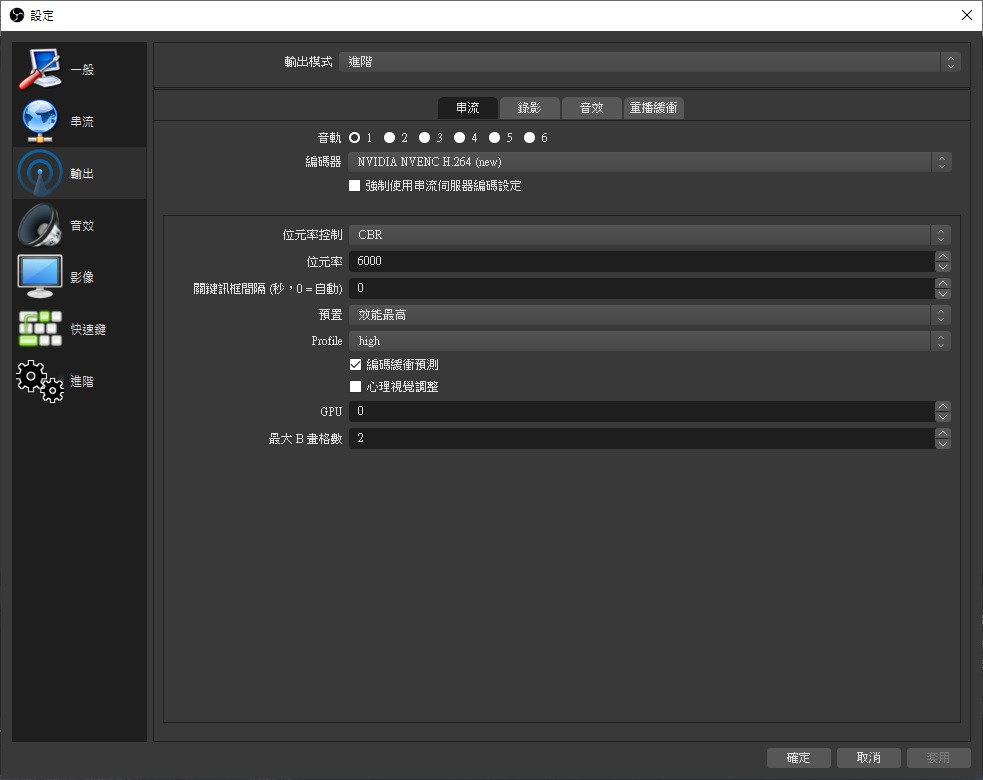Enable 強制使用串流伺服器編碼設定 checkbox
The height and width of the screenshot is (780, 983).
click(x=355, y=186)
